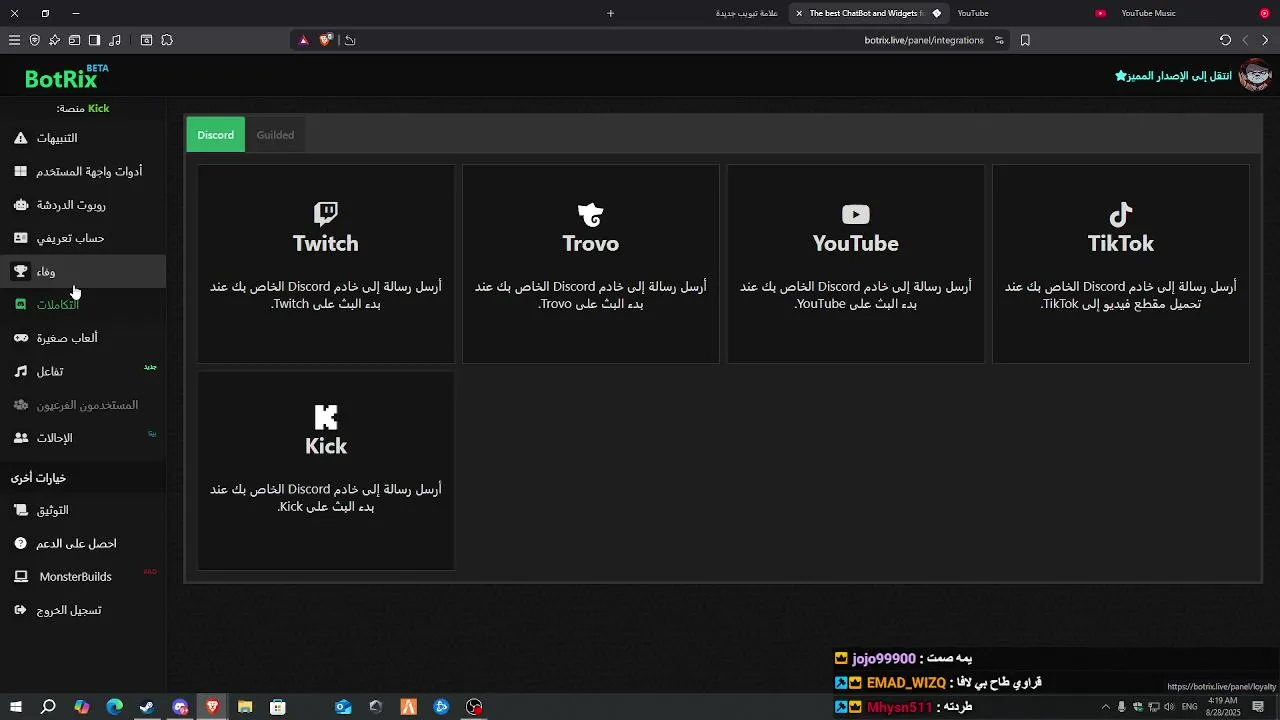Open حساب تعريفي in the sidebar
This screenshot has width=1280, height=720.
[83, 238]
